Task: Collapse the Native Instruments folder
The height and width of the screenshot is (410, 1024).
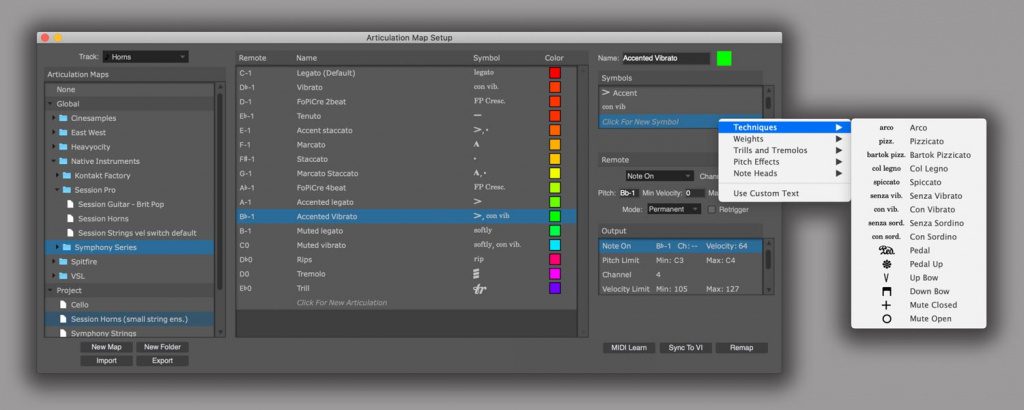Action: coord(54,161)
